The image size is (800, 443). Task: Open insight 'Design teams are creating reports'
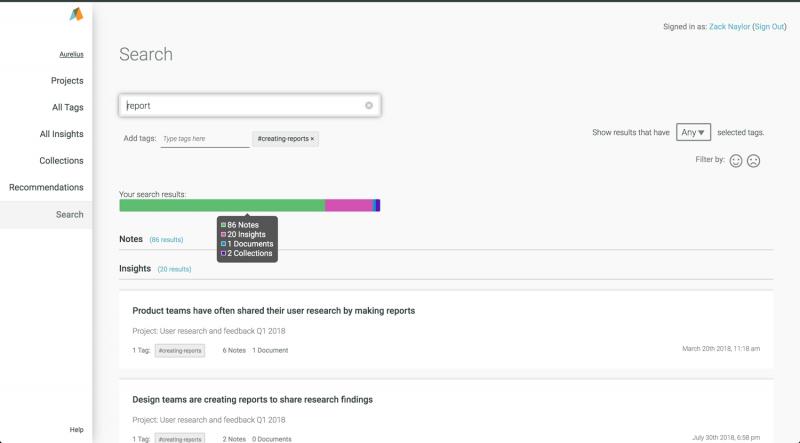tap(253, 399)
